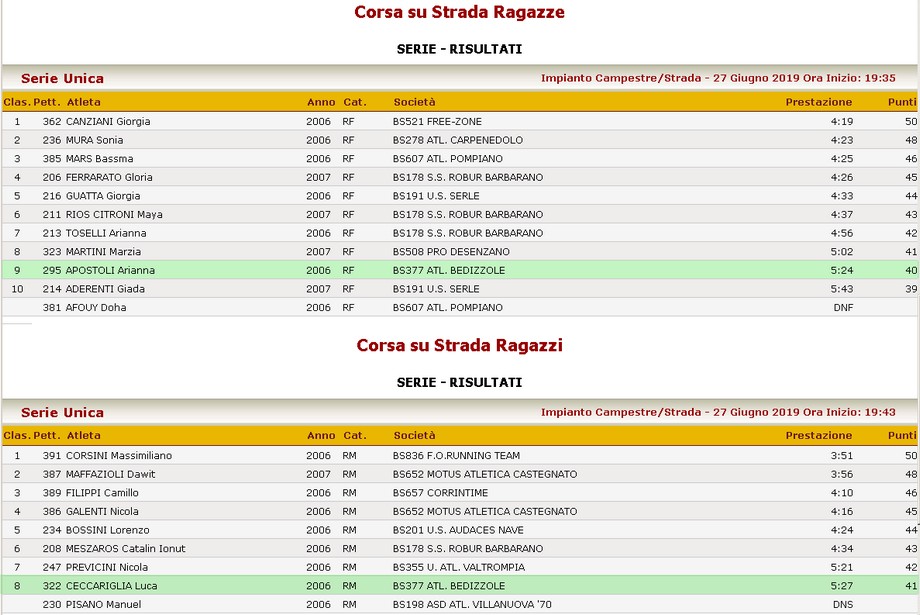Image resolution: width=920 pixels, height=615 pixels.
Task: Click highlighted athlete CECCARIGLIA Luca
Action: click(111, 586)
